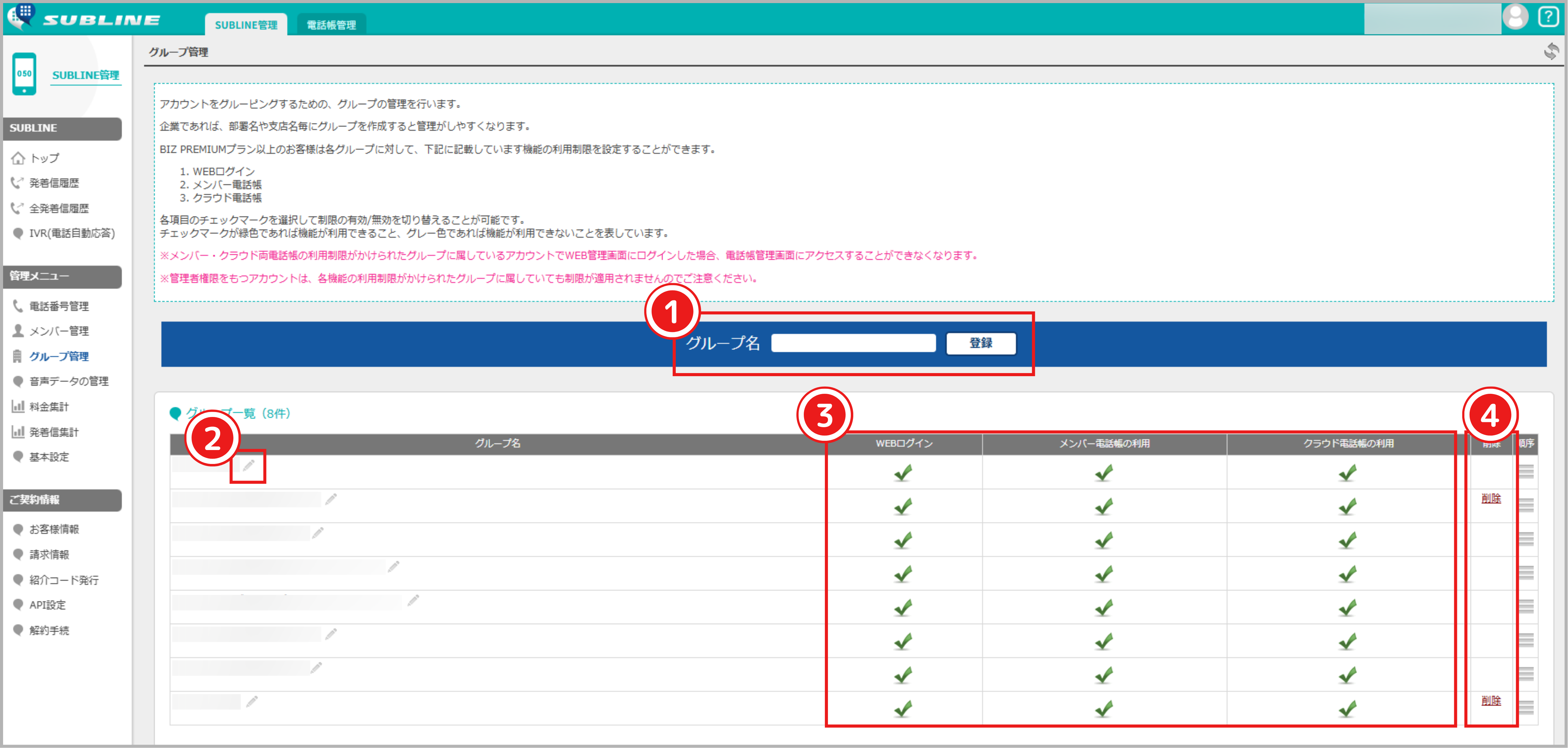Click the refresh icon at top right

1551,51
